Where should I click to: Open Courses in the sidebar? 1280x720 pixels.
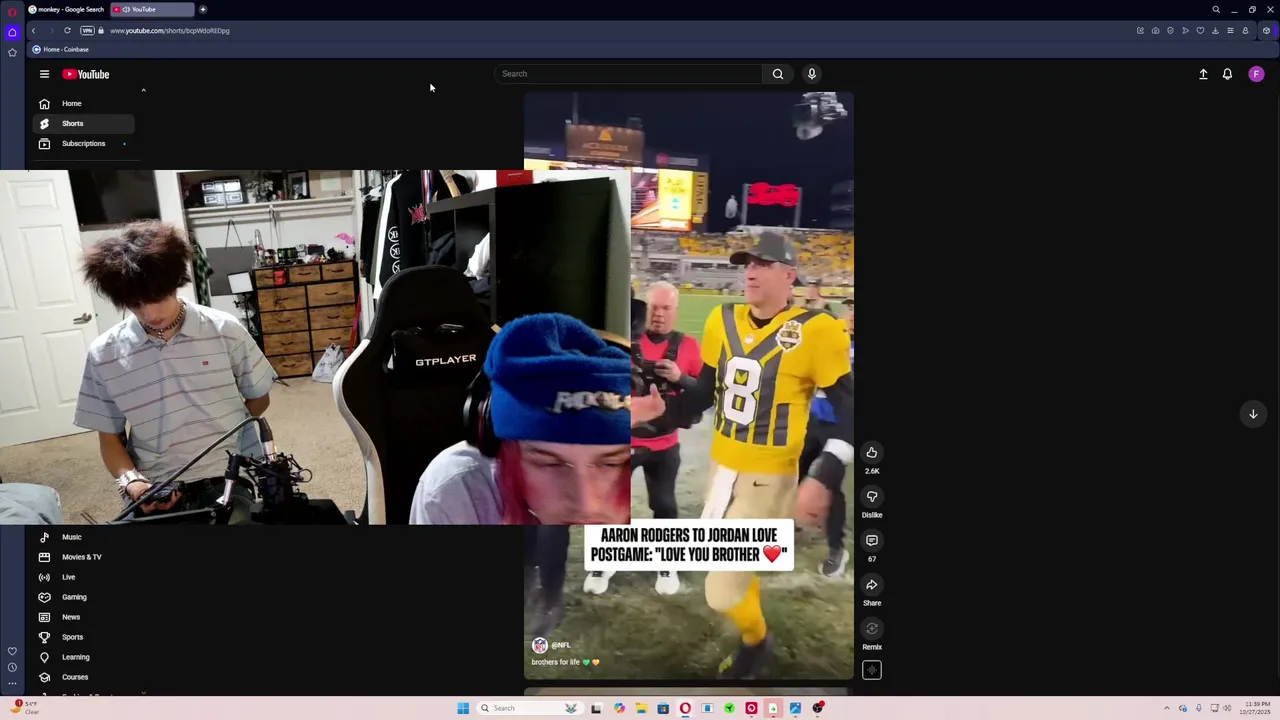[x=84, y=677]
